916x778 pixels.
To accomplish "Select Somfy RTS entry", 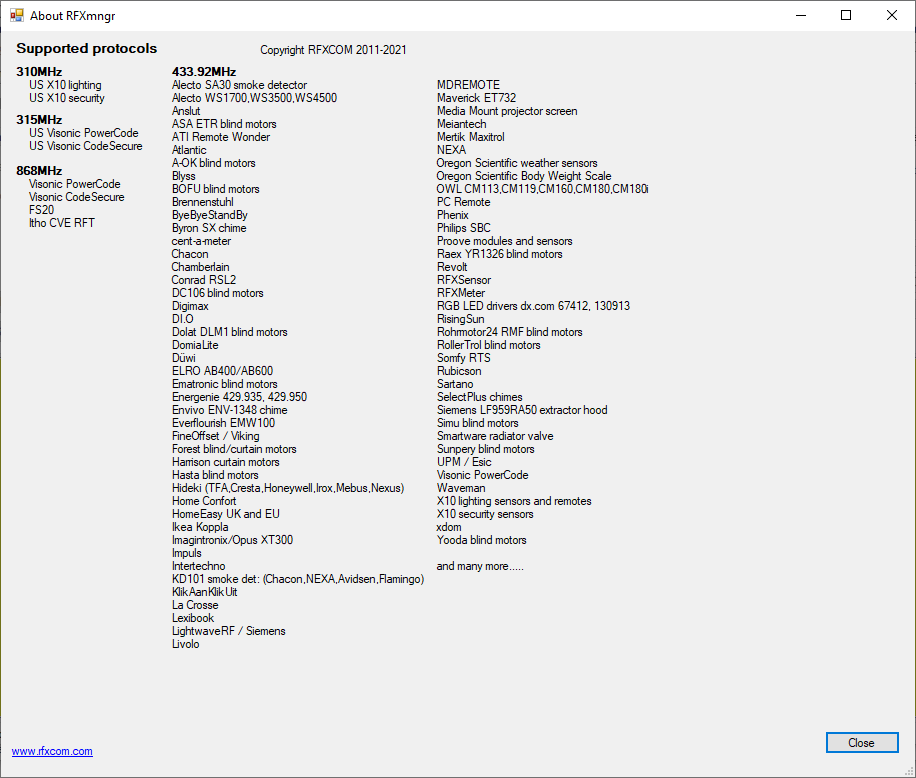I will [464, 358].
